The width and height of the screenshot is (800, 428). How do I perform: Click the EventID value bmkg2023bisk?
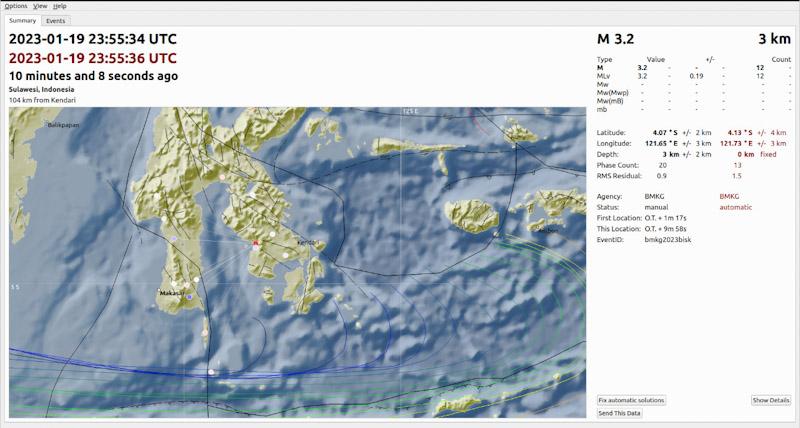point(668,240)
